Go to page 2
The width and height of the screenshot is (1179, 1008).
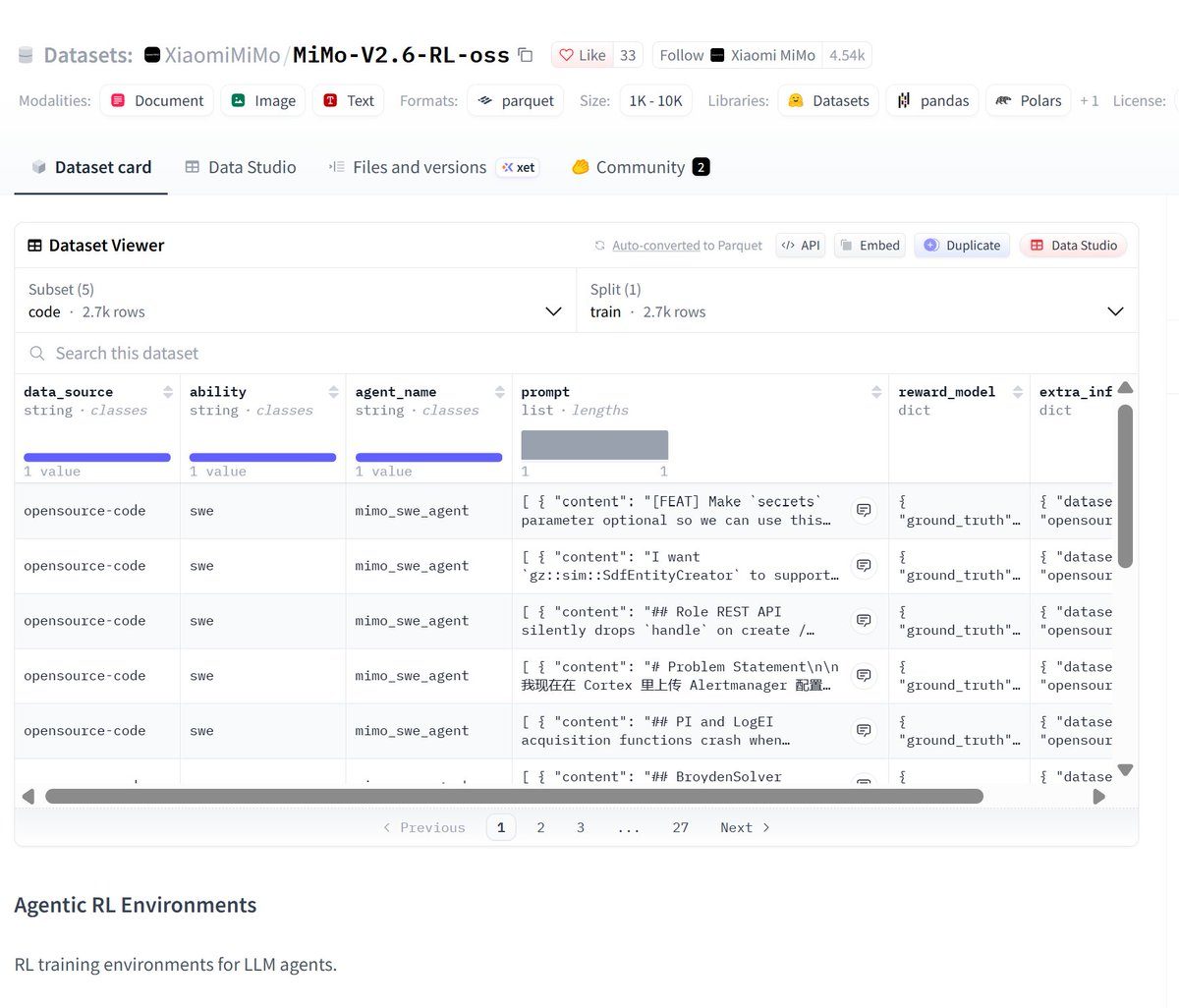(x=540, y=827)
